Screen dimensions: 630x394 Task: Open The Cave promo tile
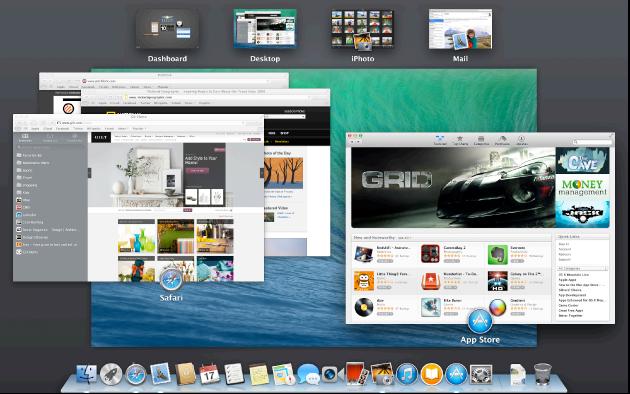pos(583,161)
